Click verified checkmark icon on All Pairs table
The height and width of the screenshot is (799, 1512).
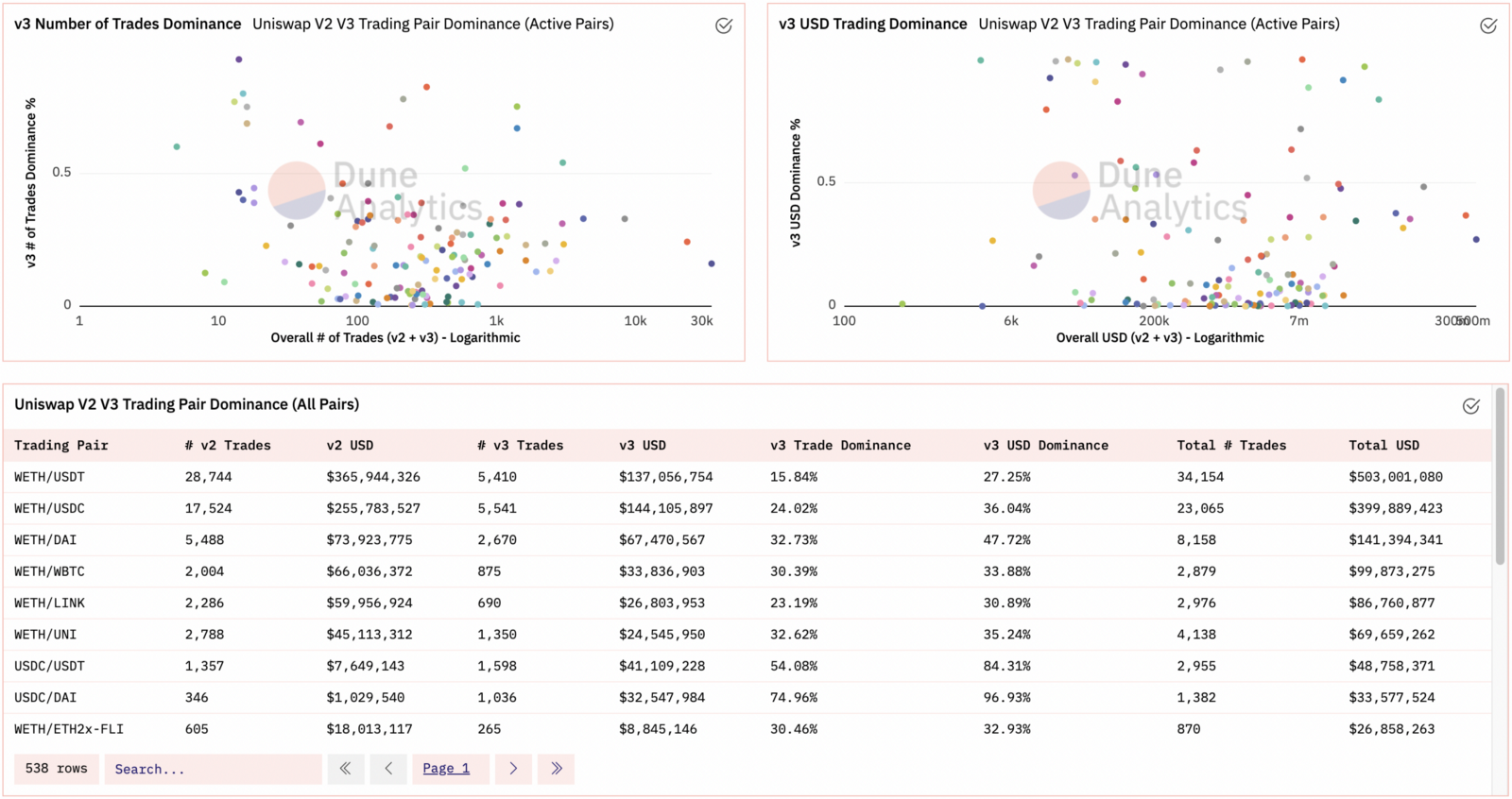coord(1471,406)
